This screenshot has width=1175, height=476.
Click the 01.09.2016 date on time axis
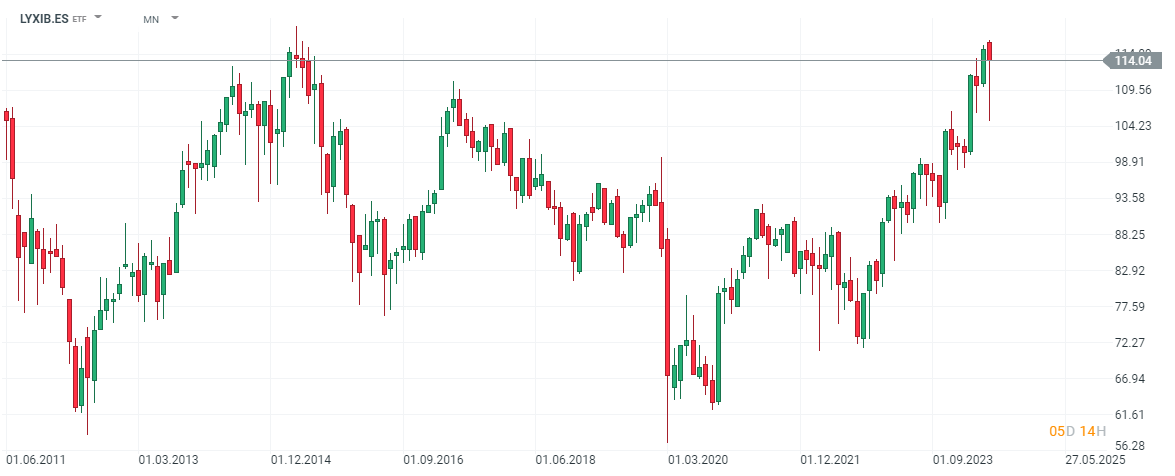(432, 460)
